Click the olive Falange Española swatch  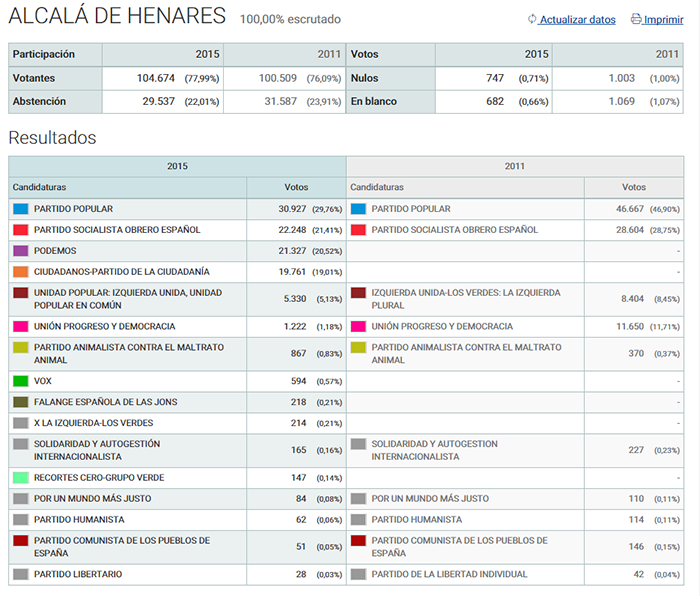[21, 402]
